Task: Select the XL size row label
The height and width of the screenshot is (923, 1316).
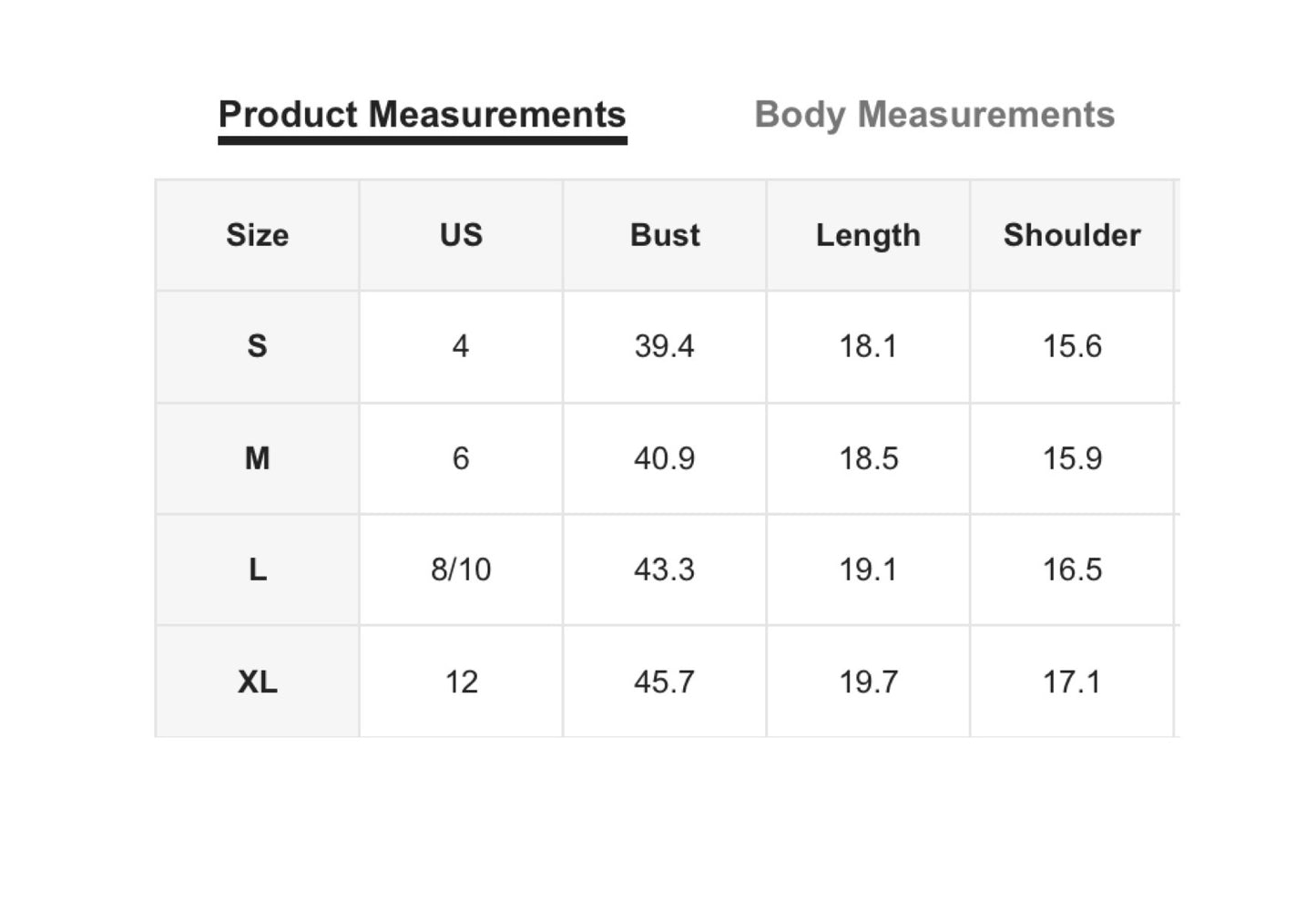Action: coord(258,682)
